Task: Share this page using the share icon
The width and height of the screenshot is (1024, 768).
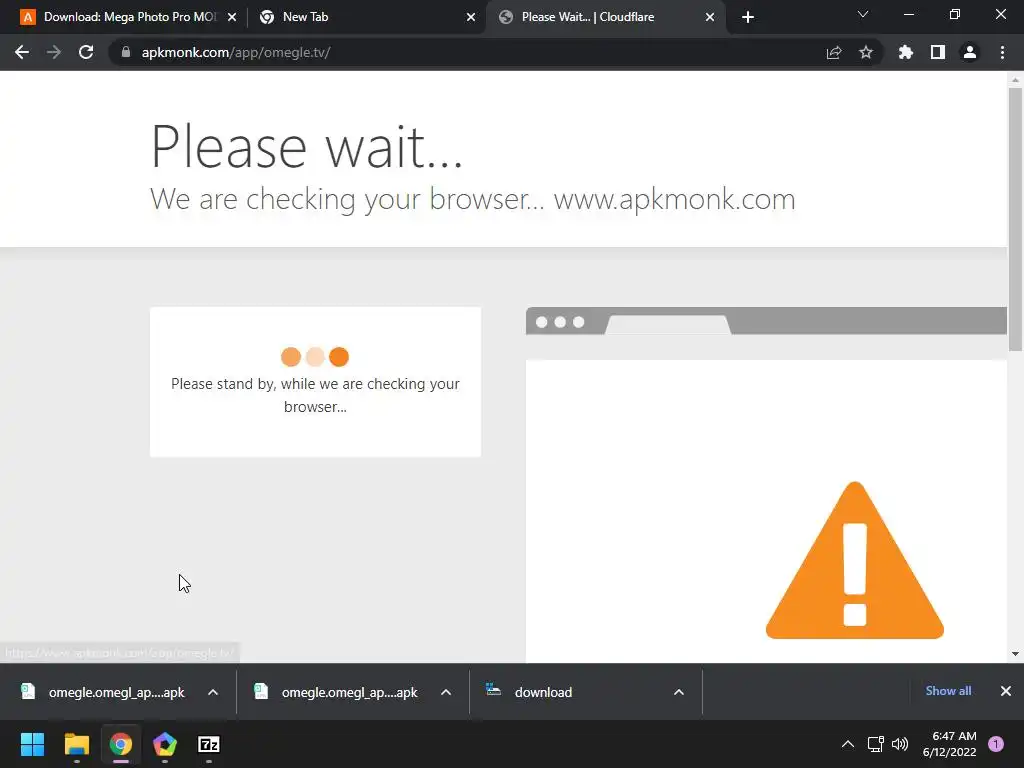Action: tap(834, 52)
